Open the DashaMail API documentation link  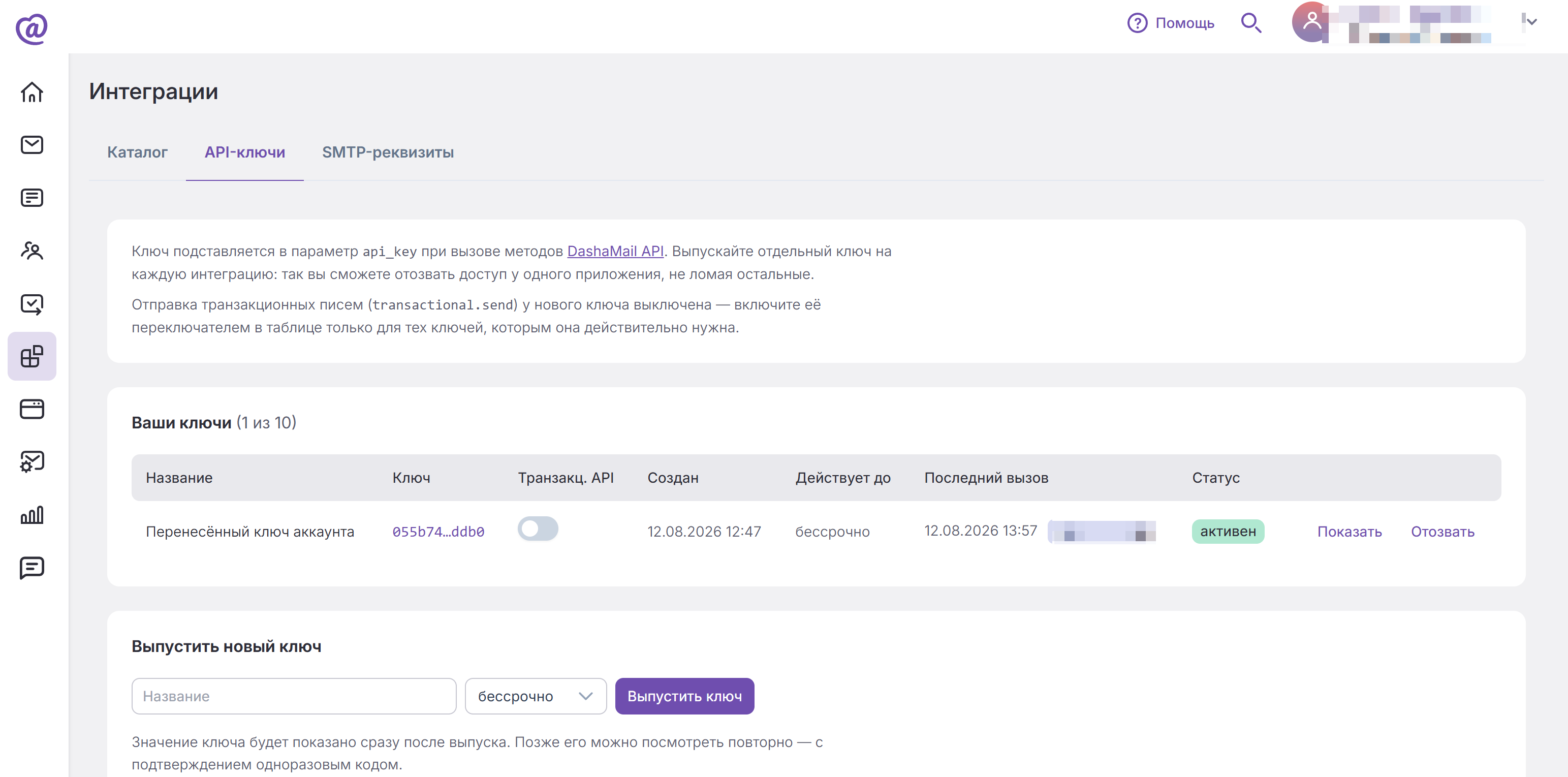[x=615, y=252]
